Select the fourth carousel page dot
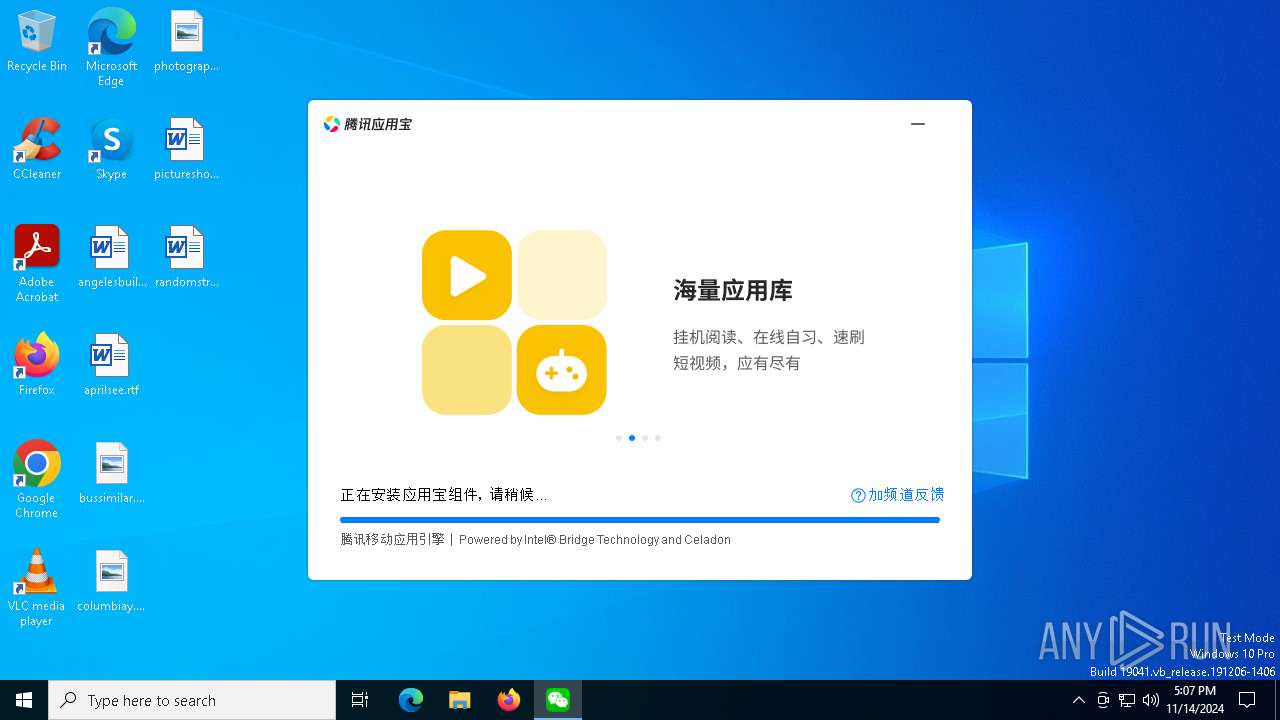1280x720 pixels. (x=658, y=438)
